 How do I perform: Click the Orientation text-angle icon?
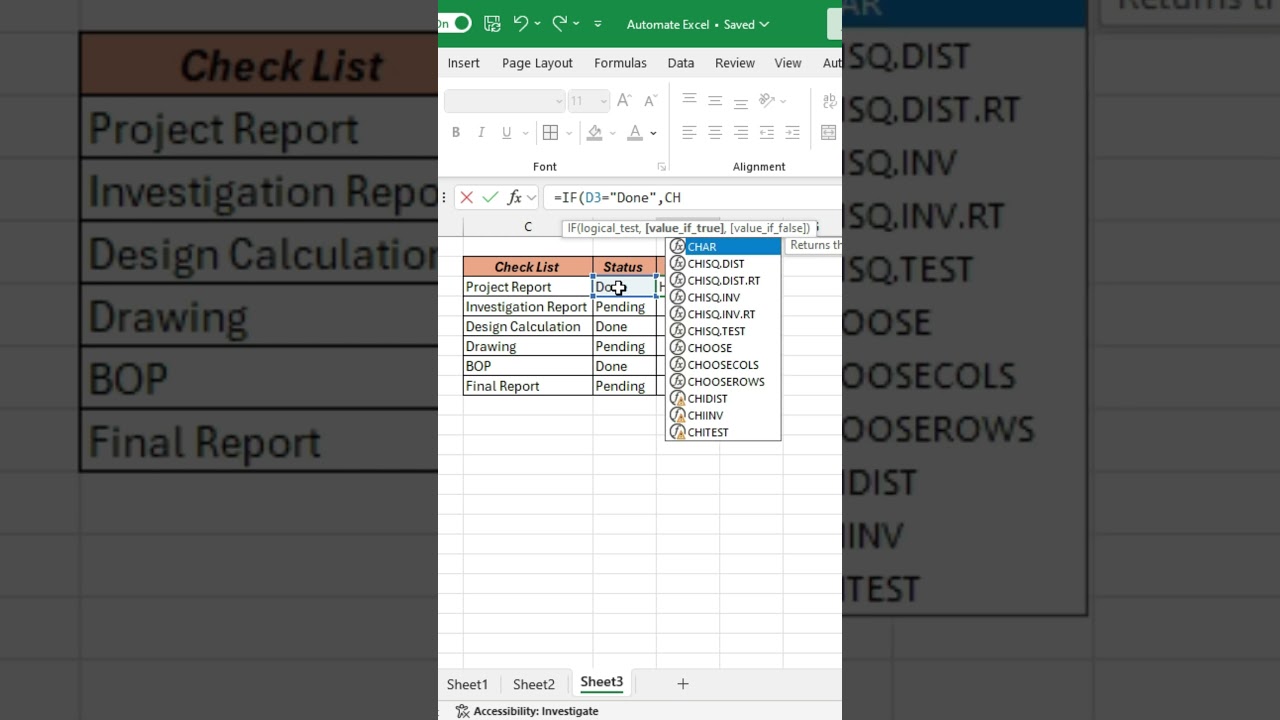[x=767, y=100]
